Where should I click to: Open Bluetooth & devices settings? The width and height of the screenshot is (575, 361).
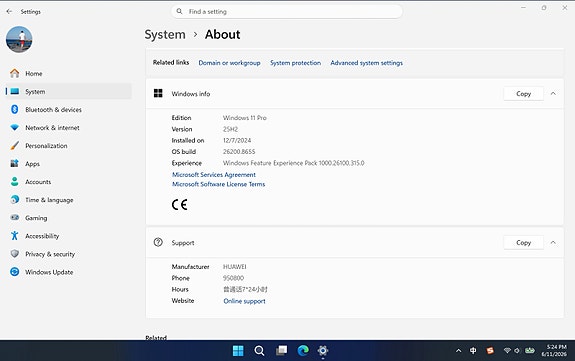click(x=69, y=110)
